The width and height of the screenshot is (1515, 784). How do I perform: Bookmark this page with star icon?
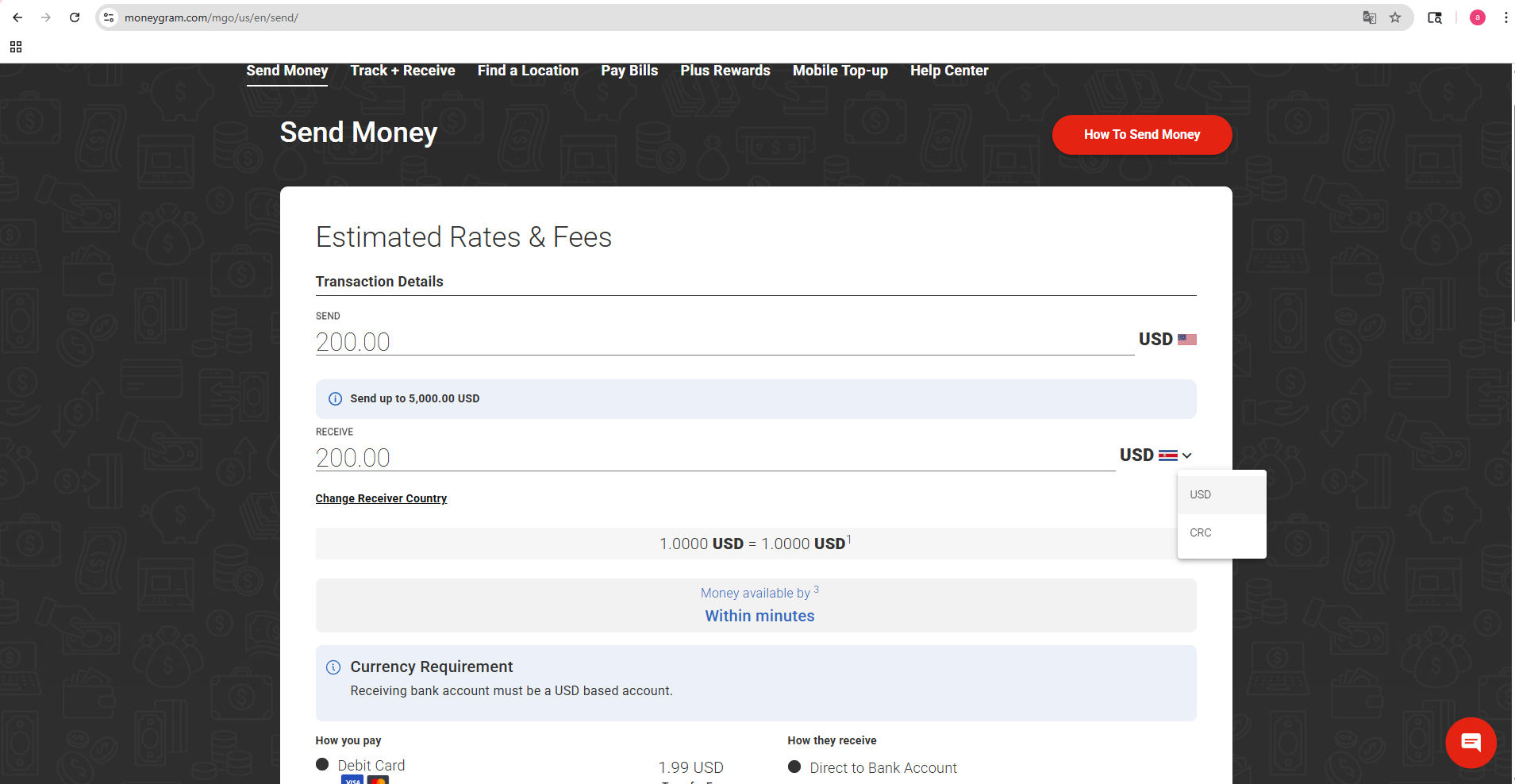pos(1395,17)
